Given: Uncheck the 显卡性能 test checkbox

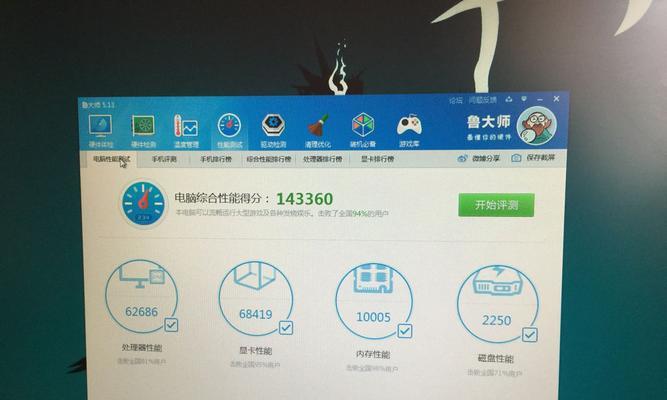Looking at the screenshot, I should point(286,328).
